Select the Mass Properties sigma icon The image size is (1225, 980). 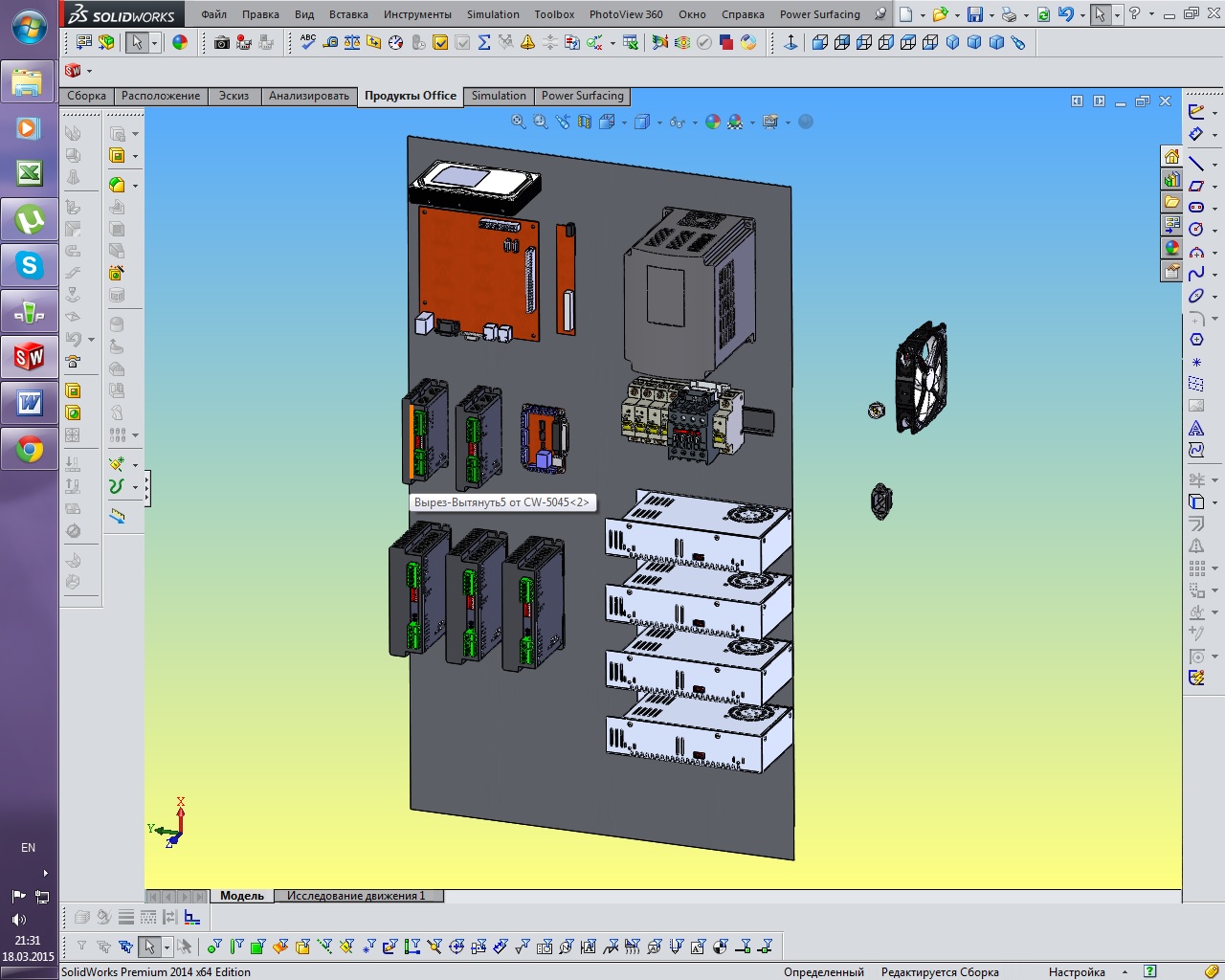(x=484, y=43)
